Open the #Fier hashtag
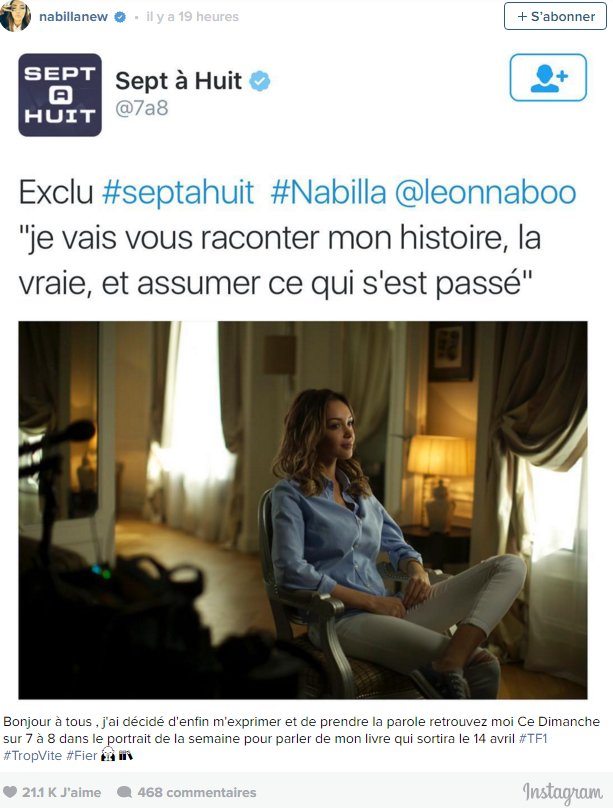Viewport: 613px width, 808px height. point(81,755)
